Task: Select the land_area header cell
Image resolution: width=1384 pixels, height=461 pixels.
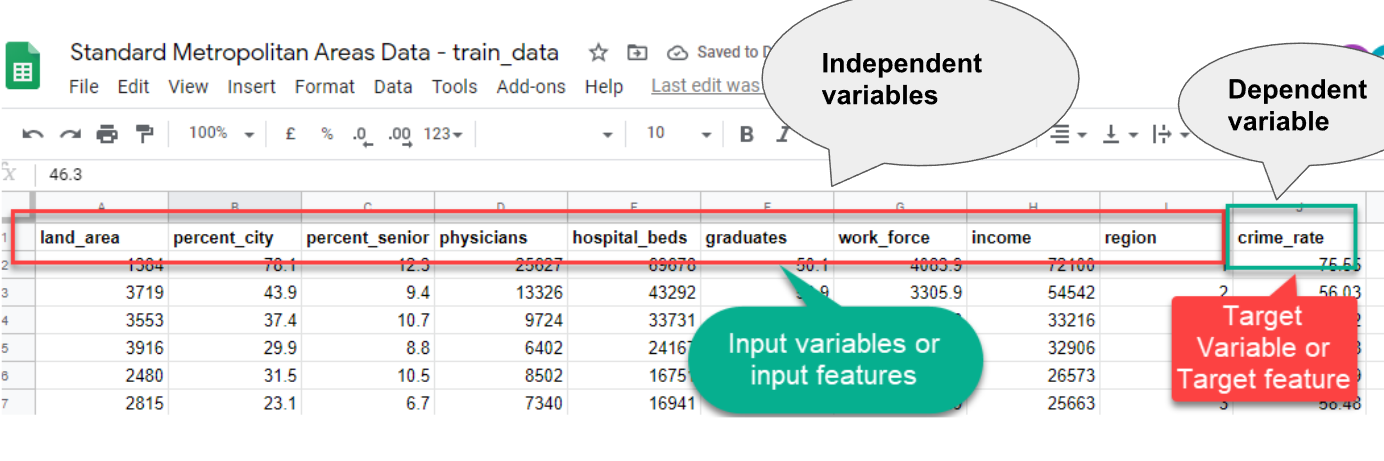Action: [101, 238]
